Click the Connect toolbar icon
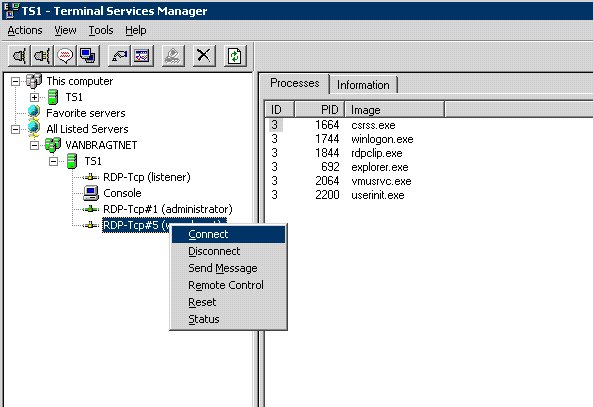This screenshot has width=593, height=407. (x=20, y=56)
